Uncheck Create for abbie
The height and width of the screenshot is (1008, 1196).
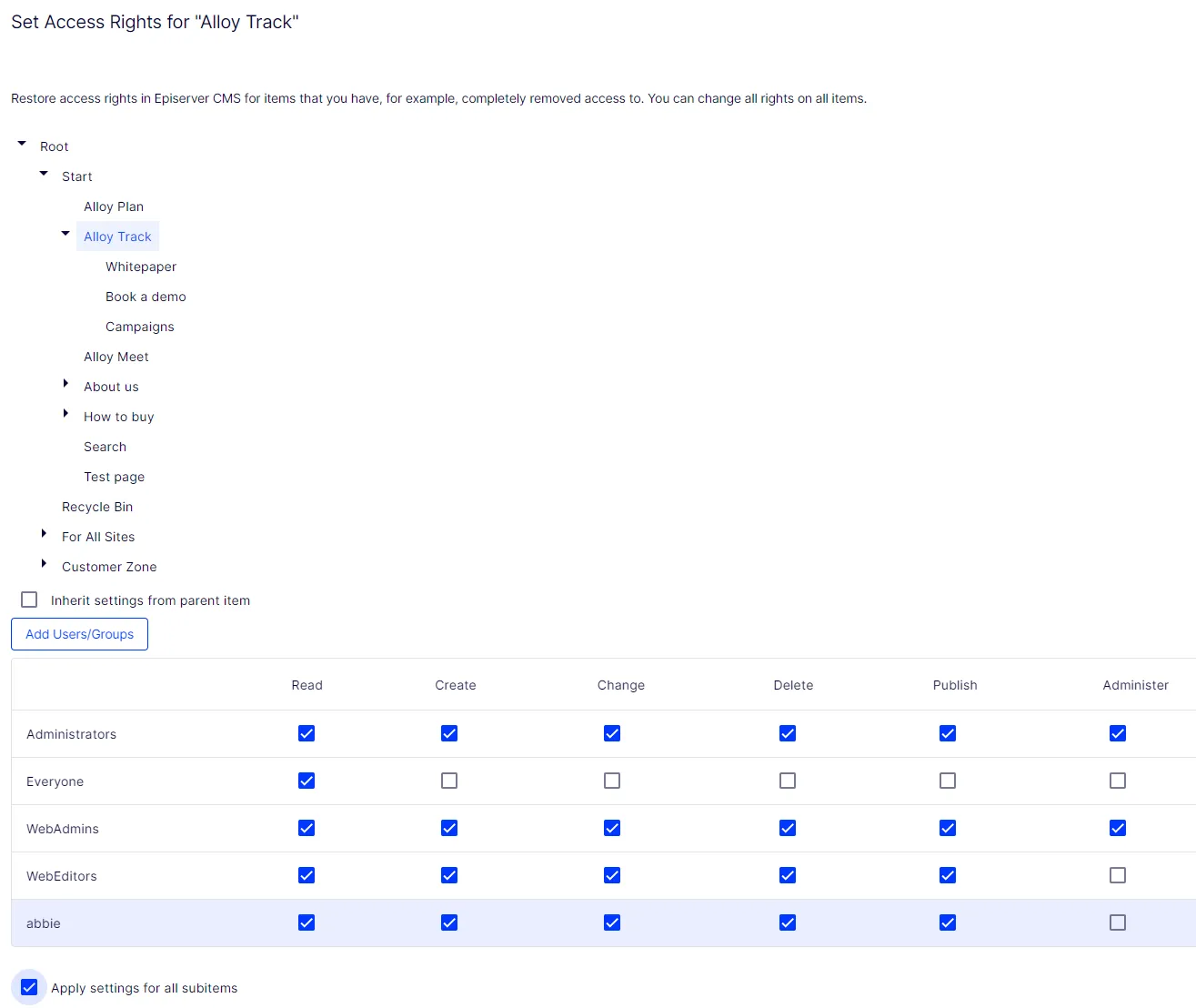449,922
